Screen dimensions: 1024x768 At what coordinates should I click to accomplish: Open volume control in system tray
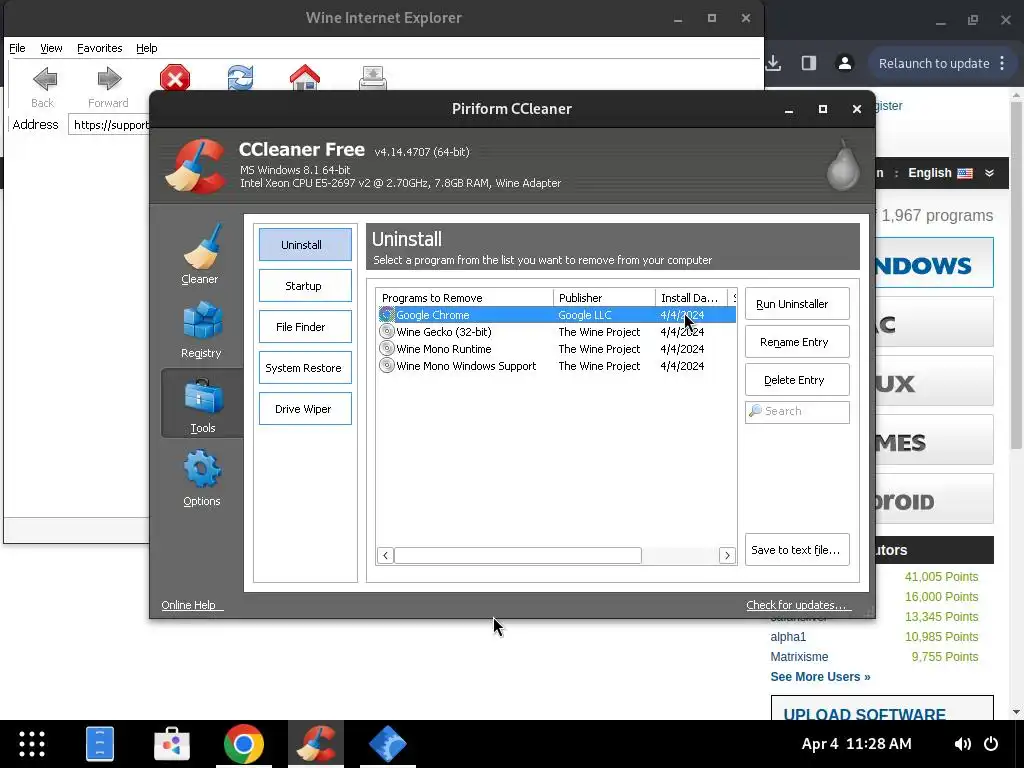tap(962, 744)
